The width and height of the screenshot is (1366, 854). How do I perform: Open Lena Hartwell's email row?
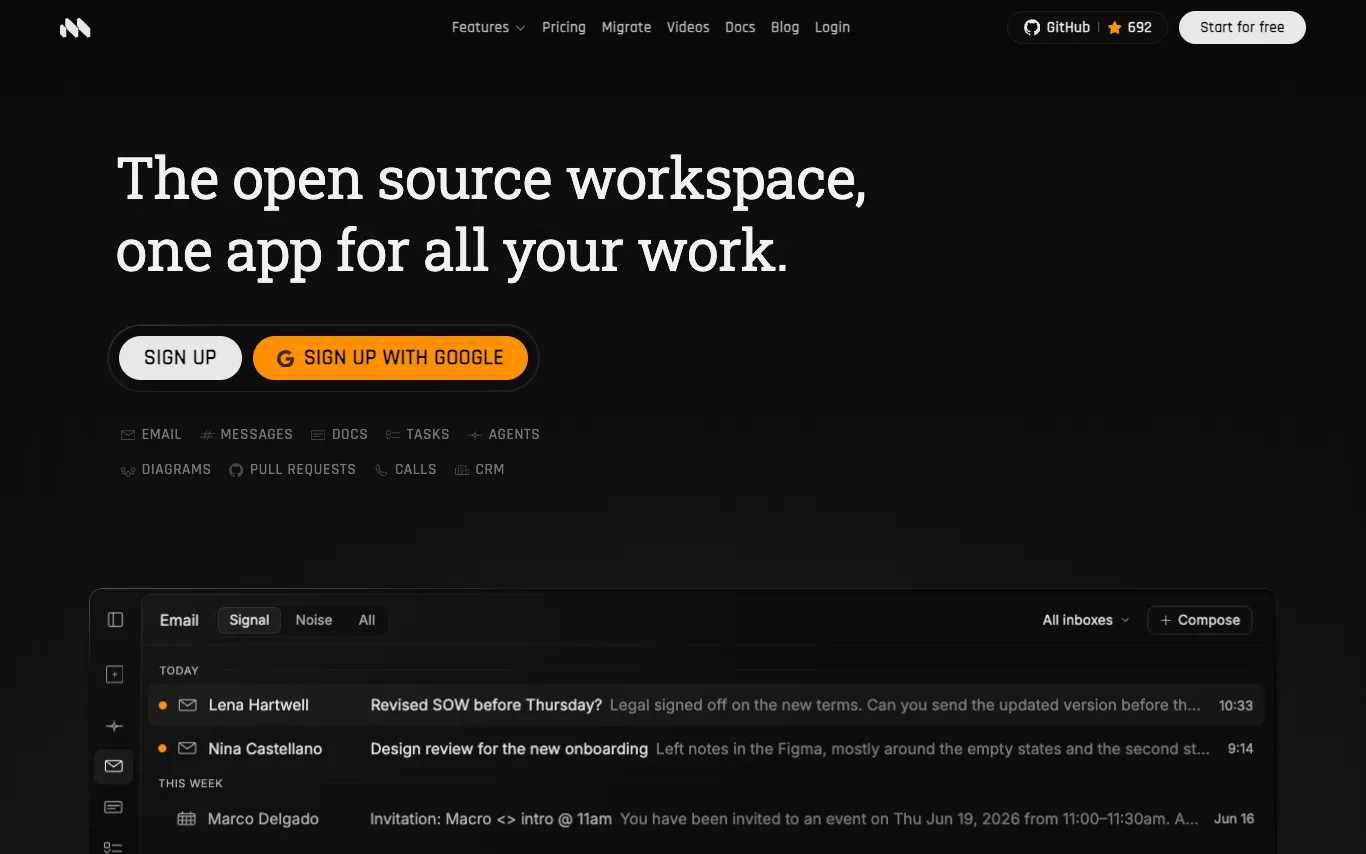click(706, 705)
